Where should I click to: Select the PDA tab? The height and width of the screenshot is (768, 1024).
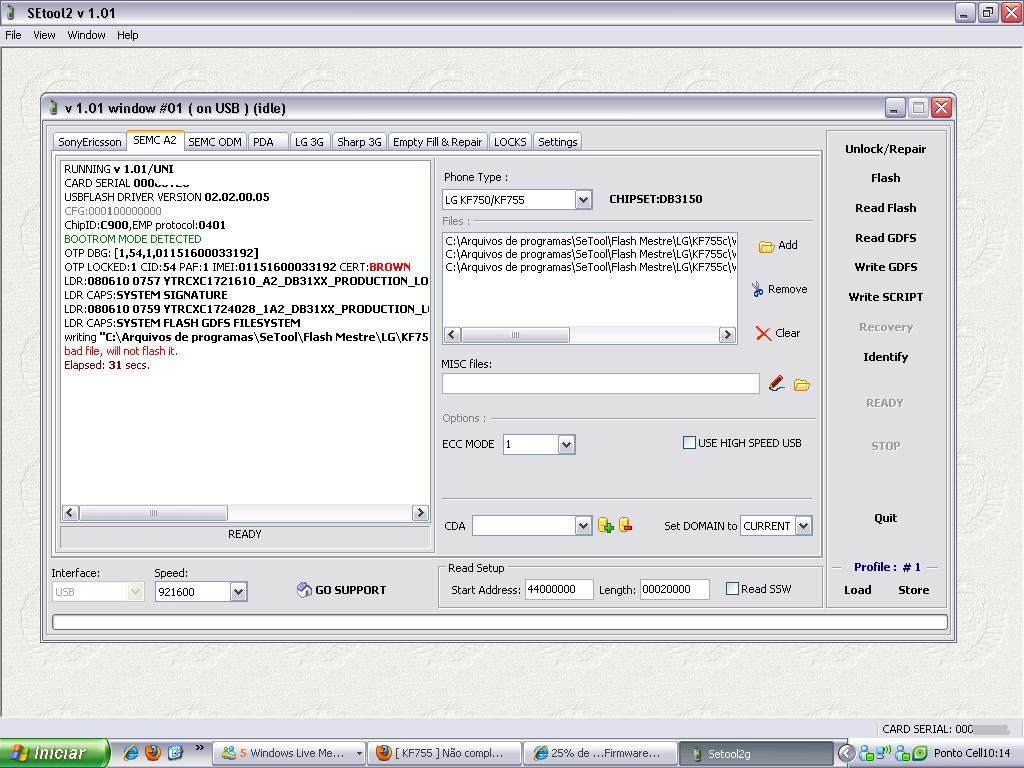pos(268,142)
